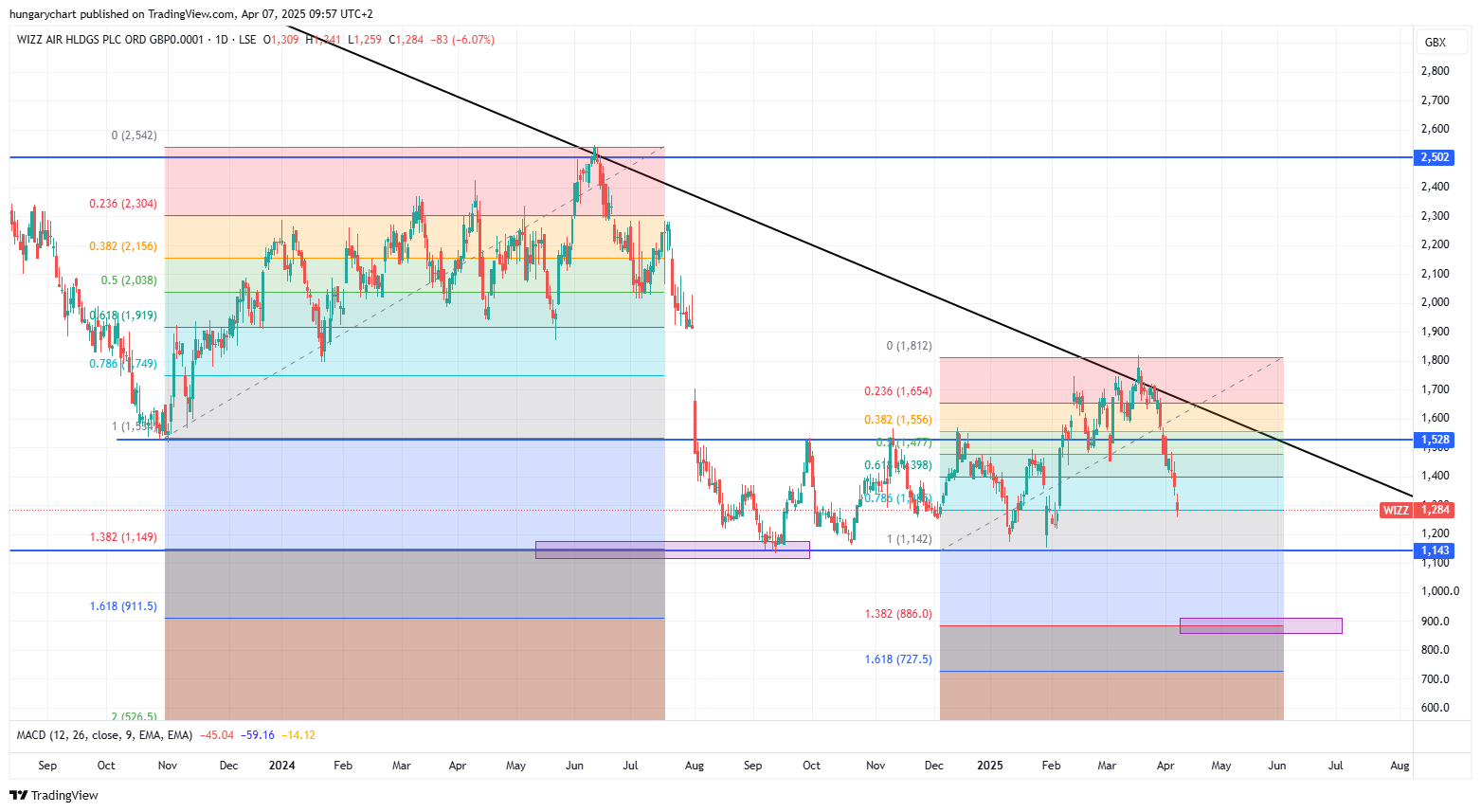
Task: Click the change value −83 (−6.07%)
Action: [x=462, y=40]
